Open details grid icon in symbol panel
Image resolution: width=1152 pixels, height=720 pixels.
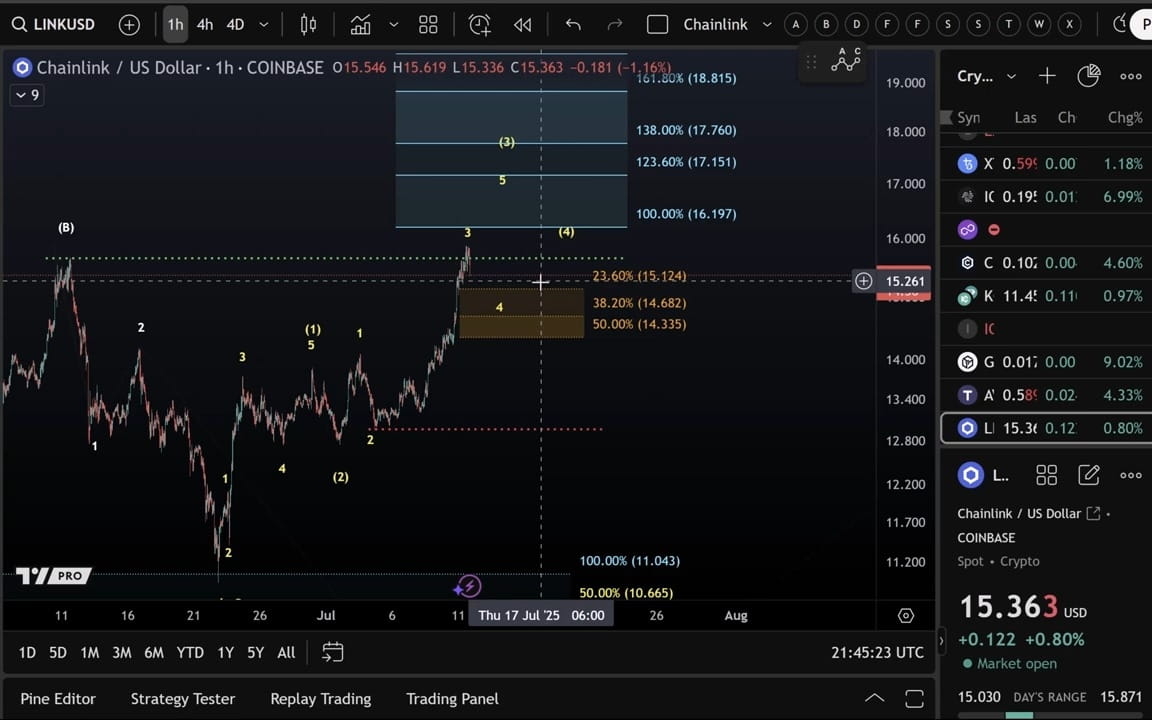click(x=1046, y=475)
